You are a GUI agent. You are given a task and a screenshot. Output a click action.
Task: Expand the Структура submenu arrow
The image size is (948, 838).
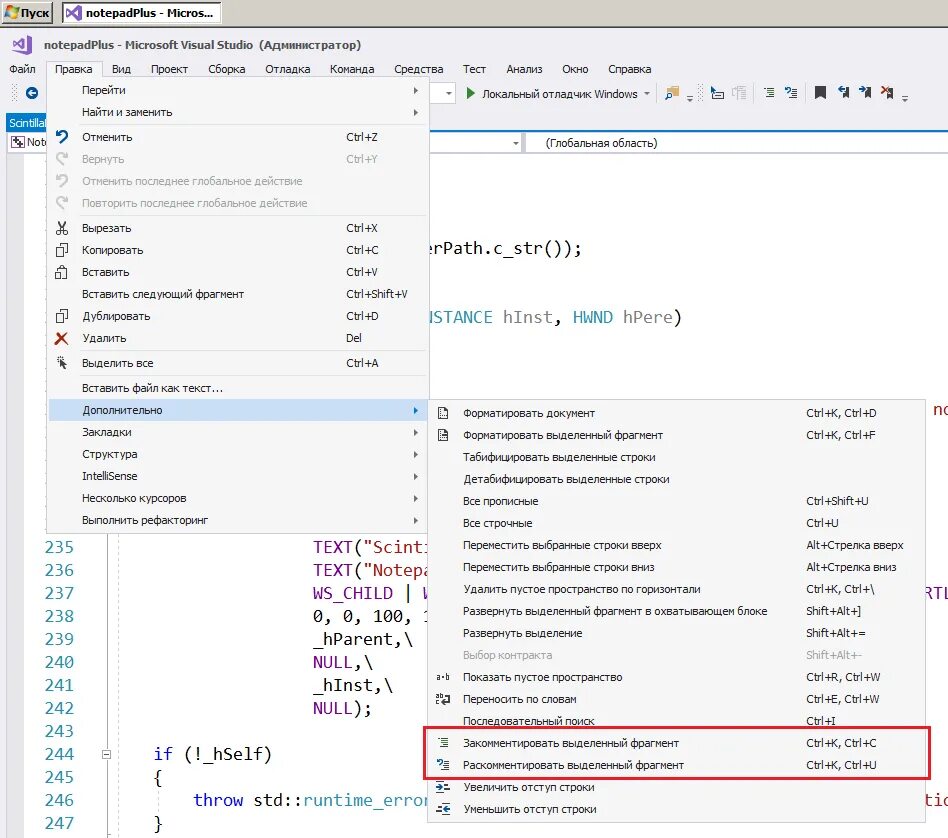[x=415, y=454]
